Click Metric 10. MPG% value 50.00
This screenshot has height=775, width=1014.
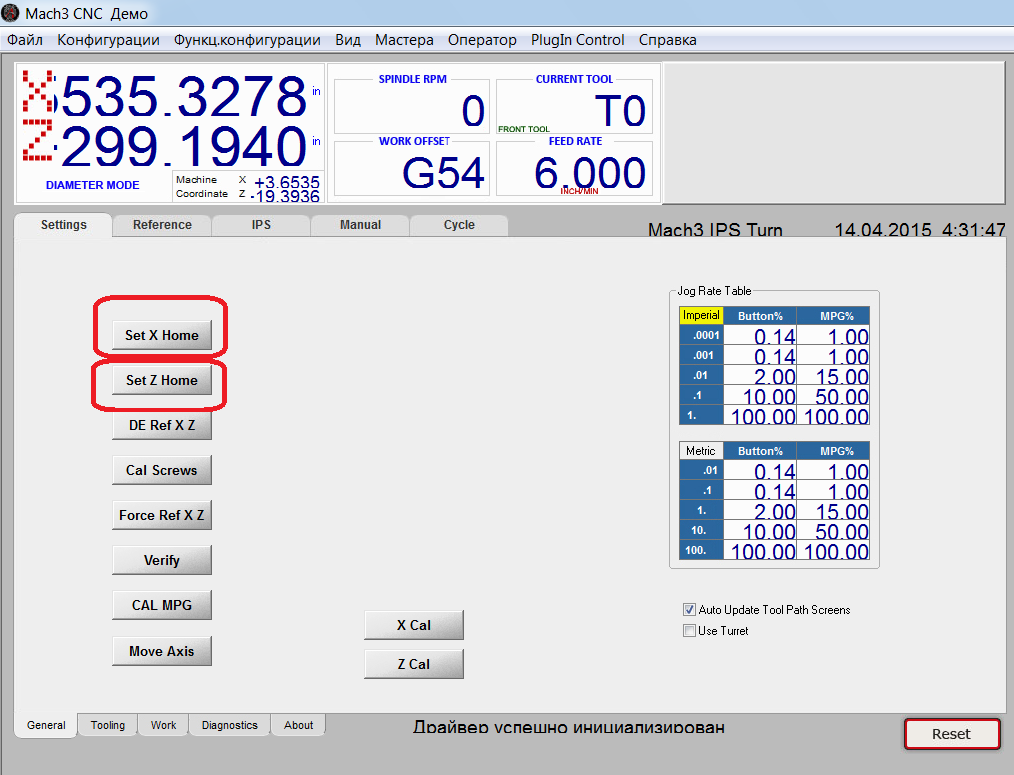click(x=833, y=530)
